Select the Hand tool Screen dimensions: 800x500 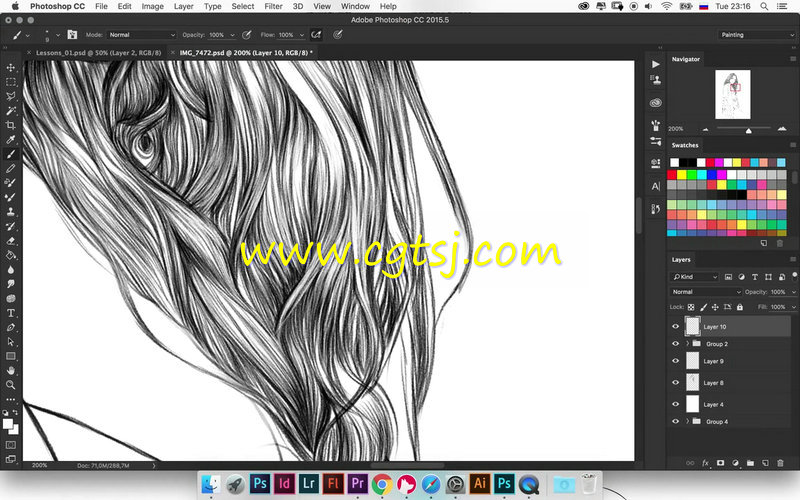click(10, 370)
